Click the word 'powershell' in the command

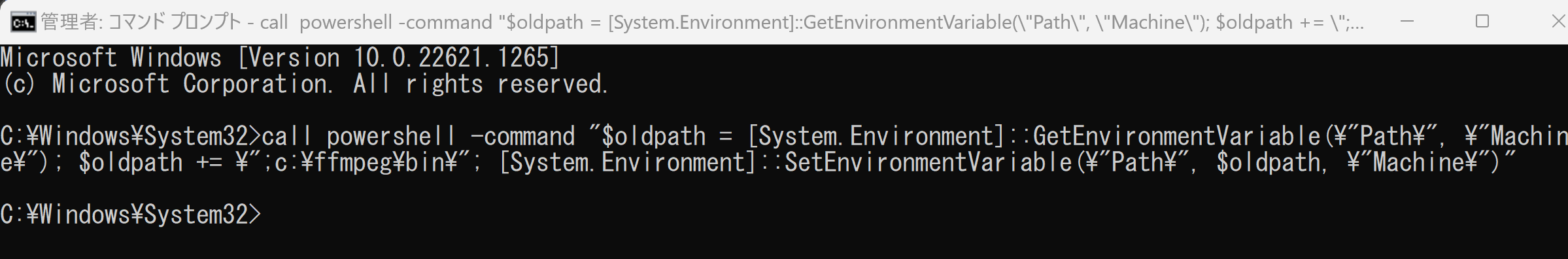point(391,136)
